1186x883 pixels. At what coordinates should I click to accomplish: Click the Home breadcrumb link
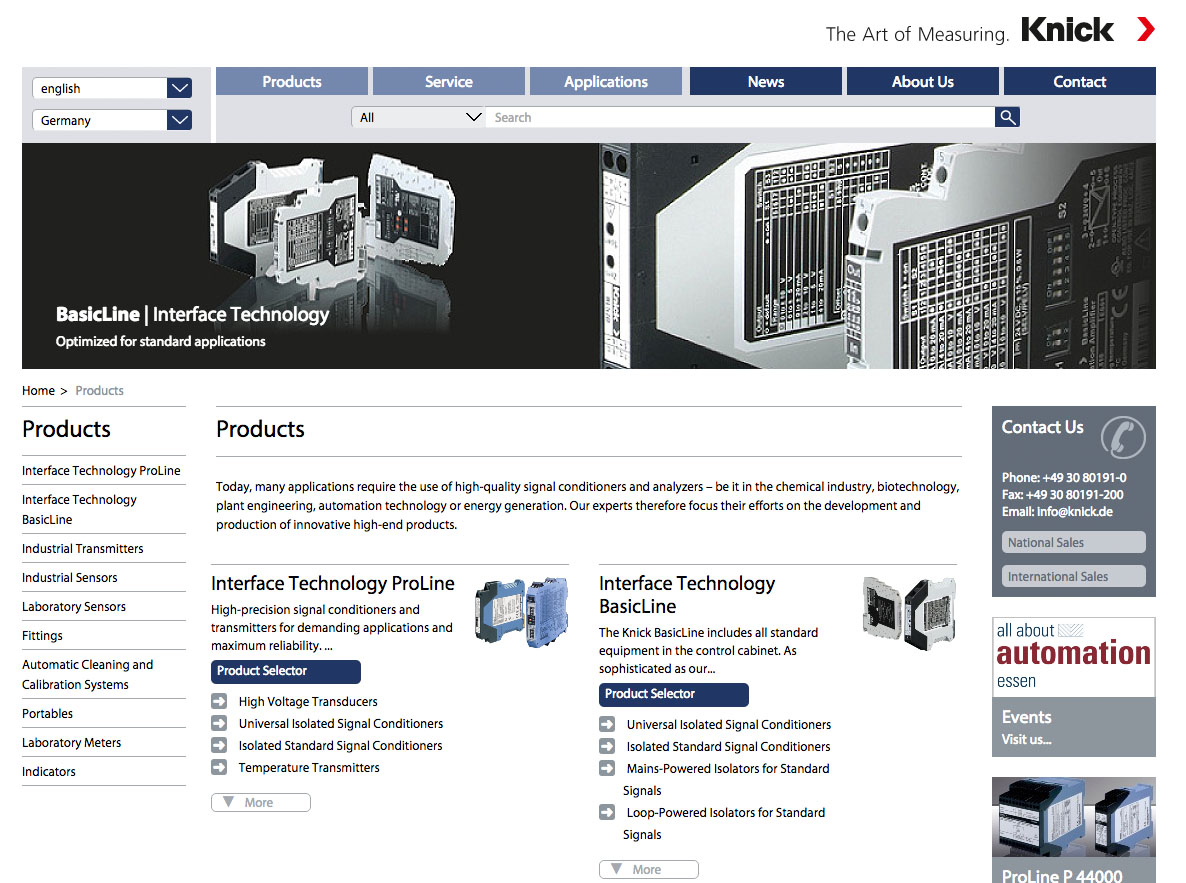point(39,390)
